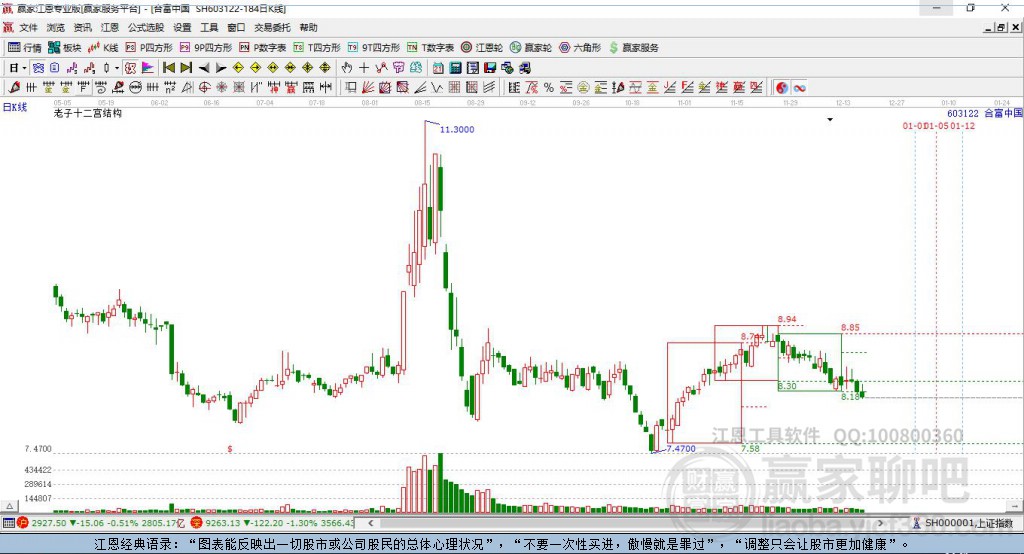Open the 浏览 menu

[56, 27]
